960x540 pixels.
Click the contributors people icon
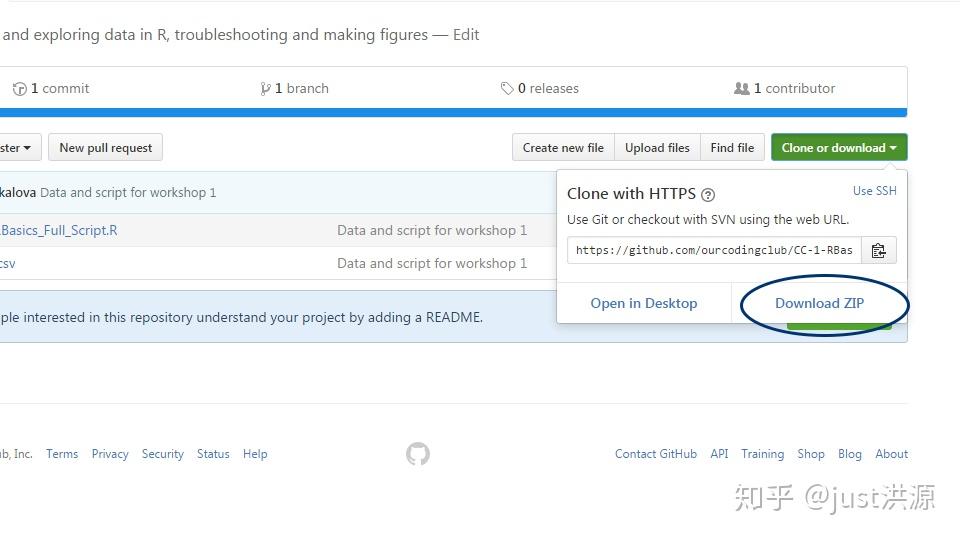(741, 89)
